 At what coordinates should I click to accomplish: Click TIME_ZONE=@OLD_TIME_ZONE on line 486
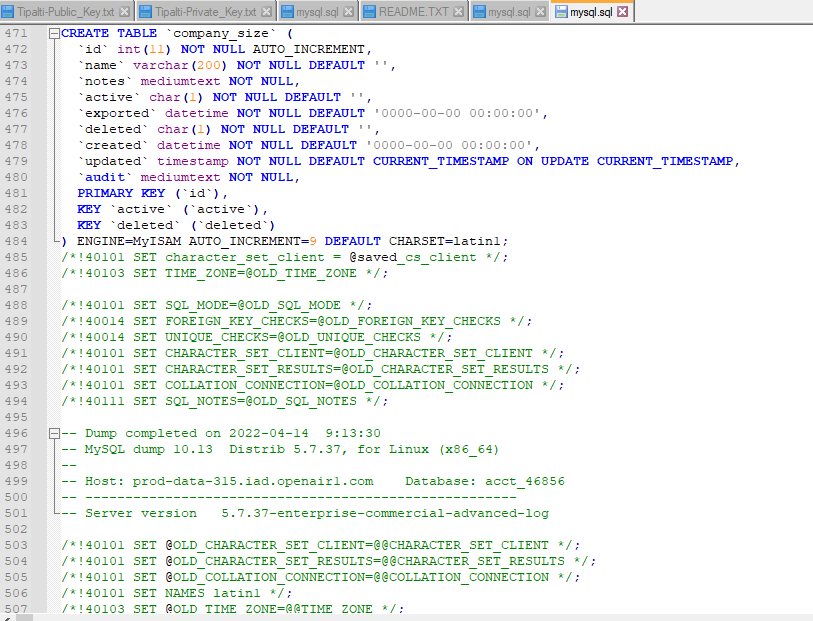click(261, 273)
